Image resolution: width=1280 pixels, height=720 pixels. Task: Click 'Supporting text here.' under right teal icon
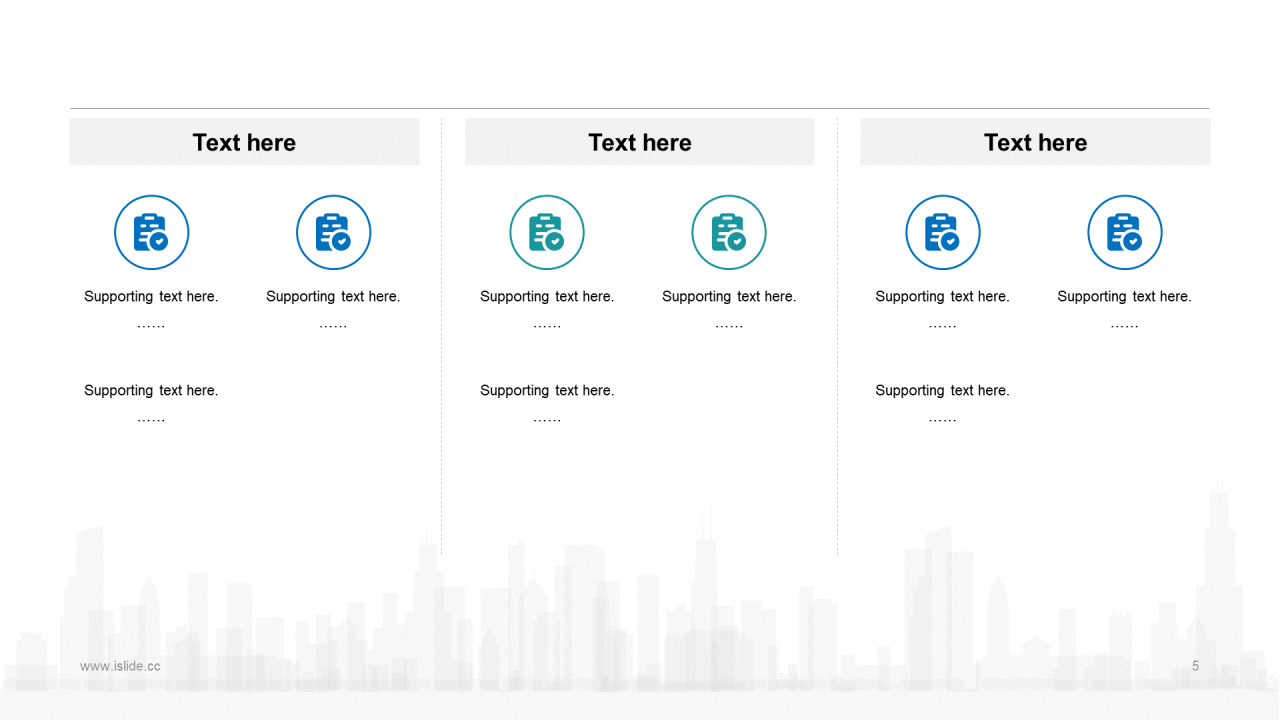(x=729, y=296)
